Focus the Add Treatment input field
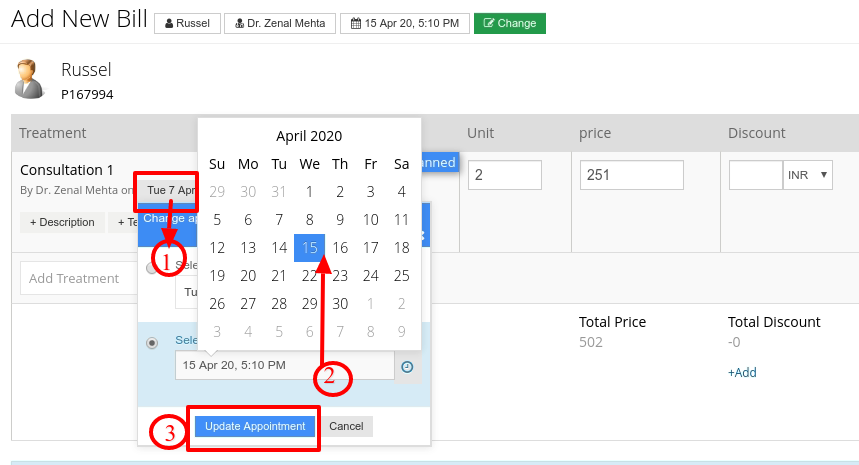The width and height of the screenshot is (859, 465). pos(78,278)
